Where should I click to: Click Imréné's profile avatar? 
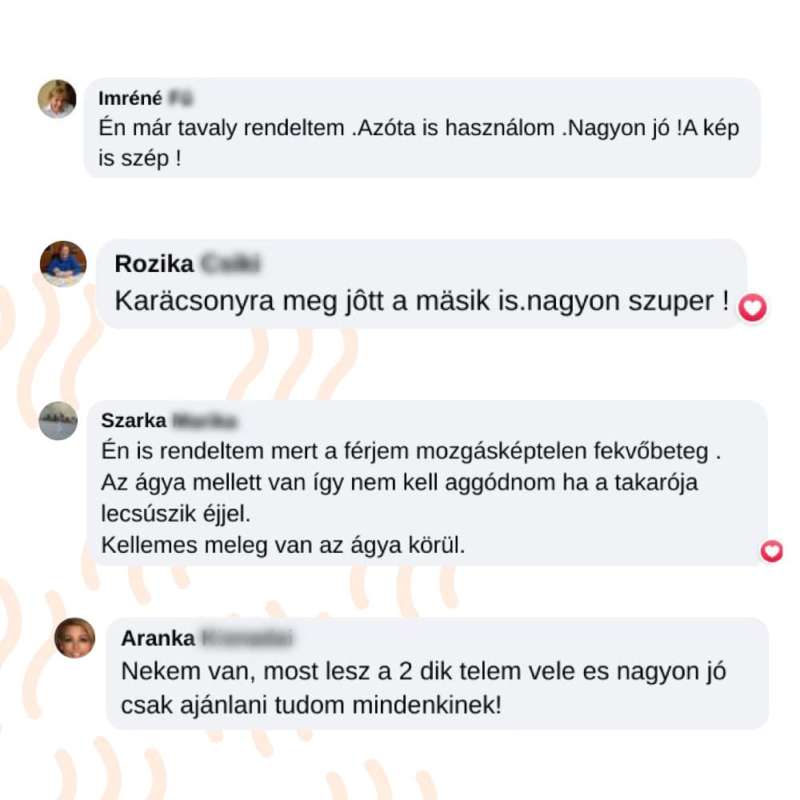(57, 98)
